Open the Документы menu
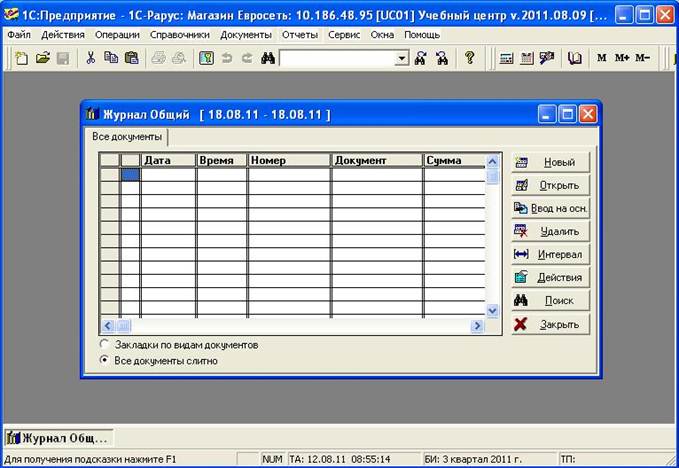This screenshot has width=679, height=468. [246, 35]
